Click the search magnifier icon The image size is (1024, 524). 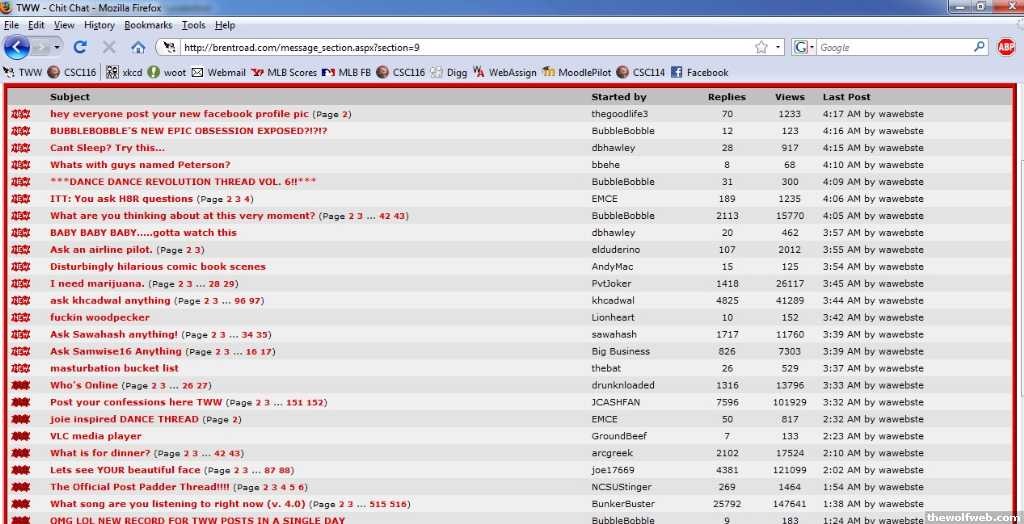tap(979, 47)
